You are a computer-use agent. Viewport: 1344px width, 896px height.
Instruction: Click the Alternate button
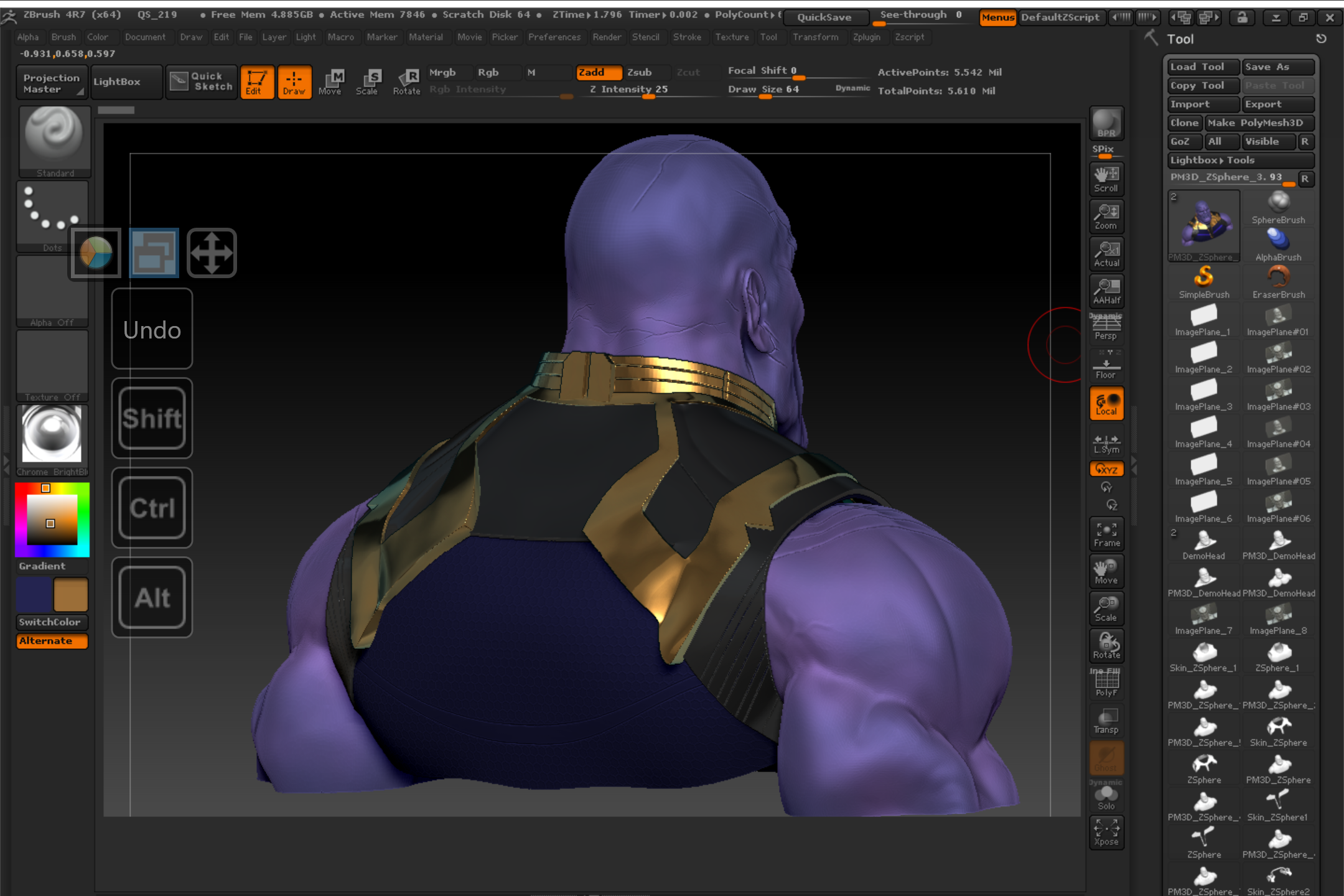(x=52, y=641)
